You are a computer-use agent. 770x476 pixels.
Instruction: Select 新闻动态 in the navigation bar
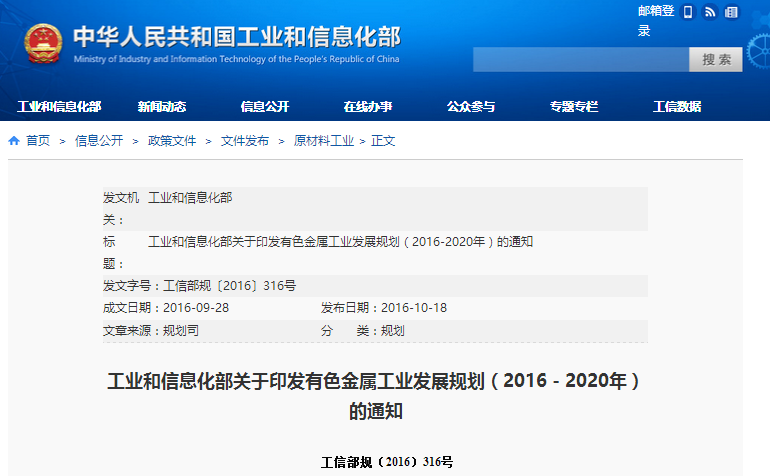(162, 107)
